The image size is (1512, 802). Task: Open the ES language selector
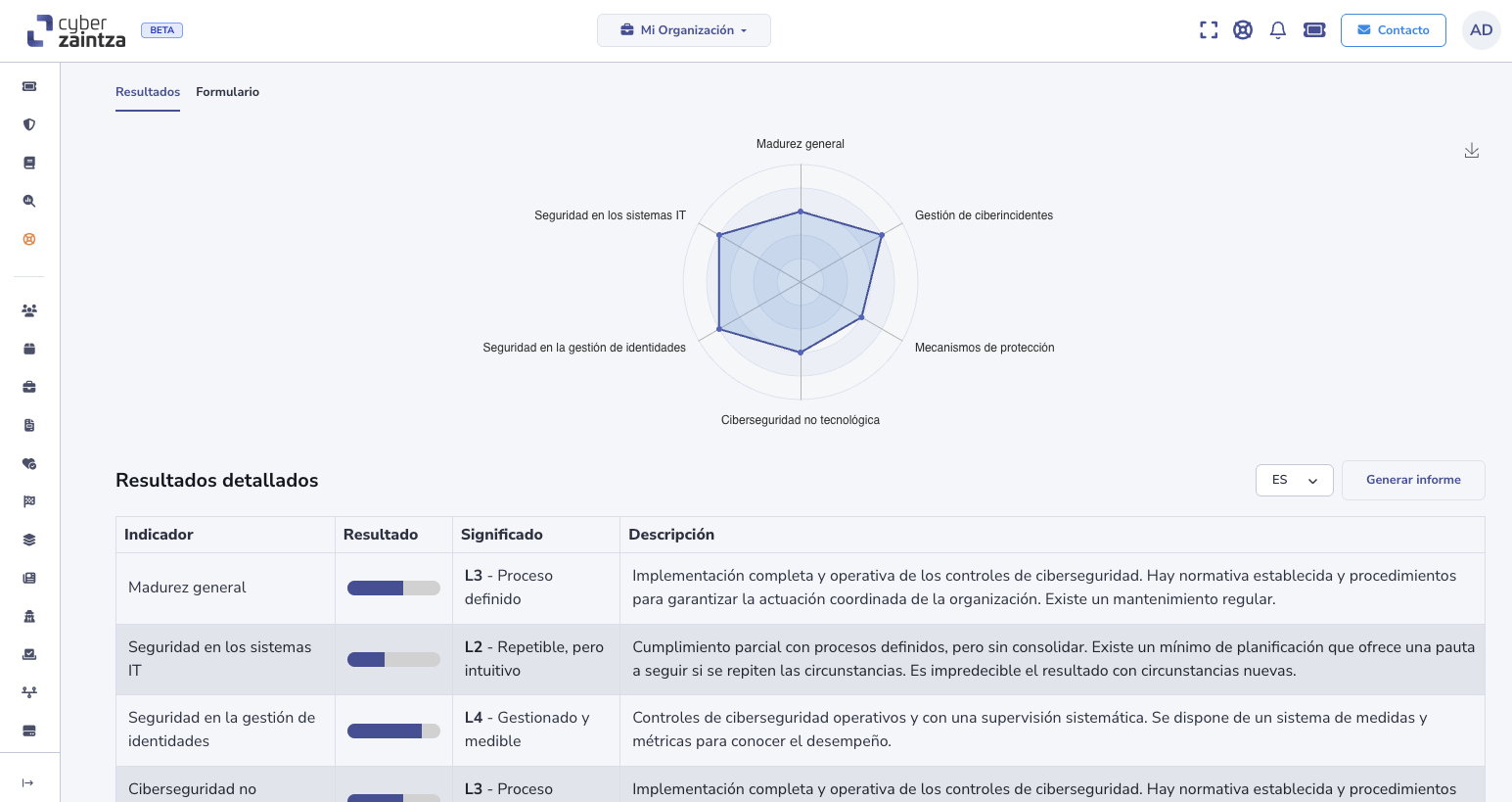(x=1294, y=480)
